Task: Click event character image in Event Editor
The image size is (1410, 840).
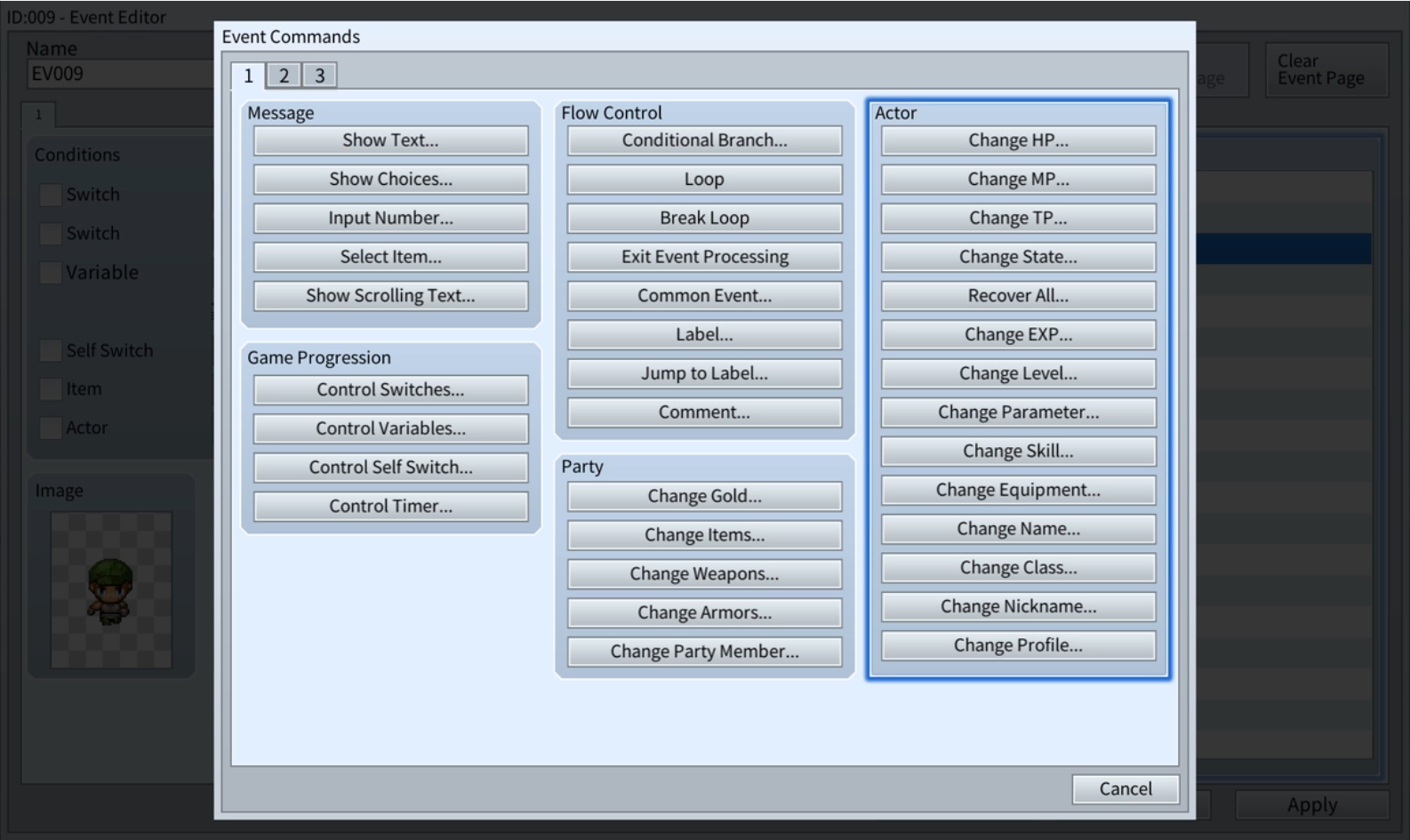Action: [x=111, y=590]
